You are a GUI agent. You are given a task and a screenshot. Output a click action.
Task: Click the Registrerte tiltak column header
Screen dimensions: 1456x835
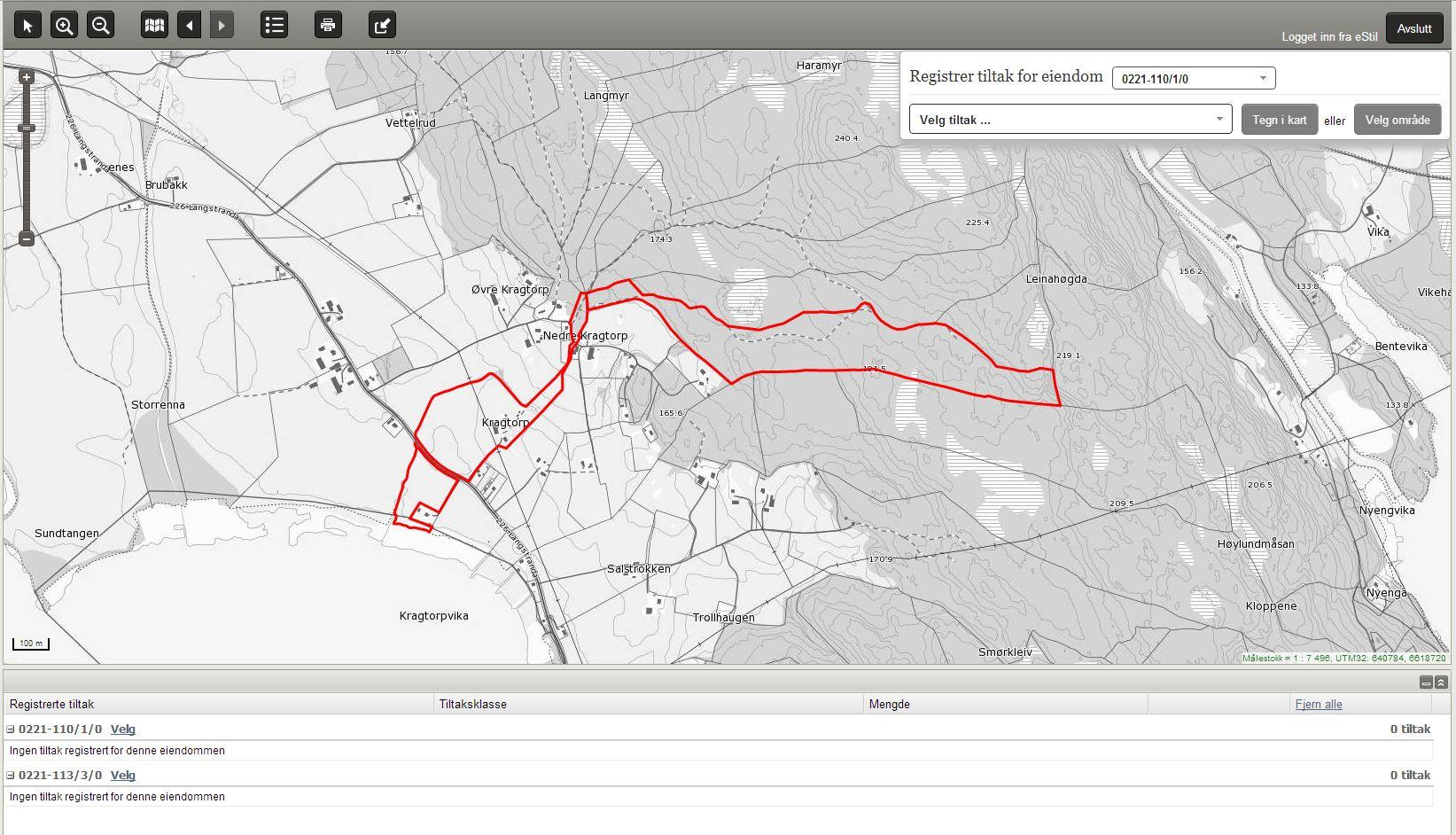coord(218,704)
